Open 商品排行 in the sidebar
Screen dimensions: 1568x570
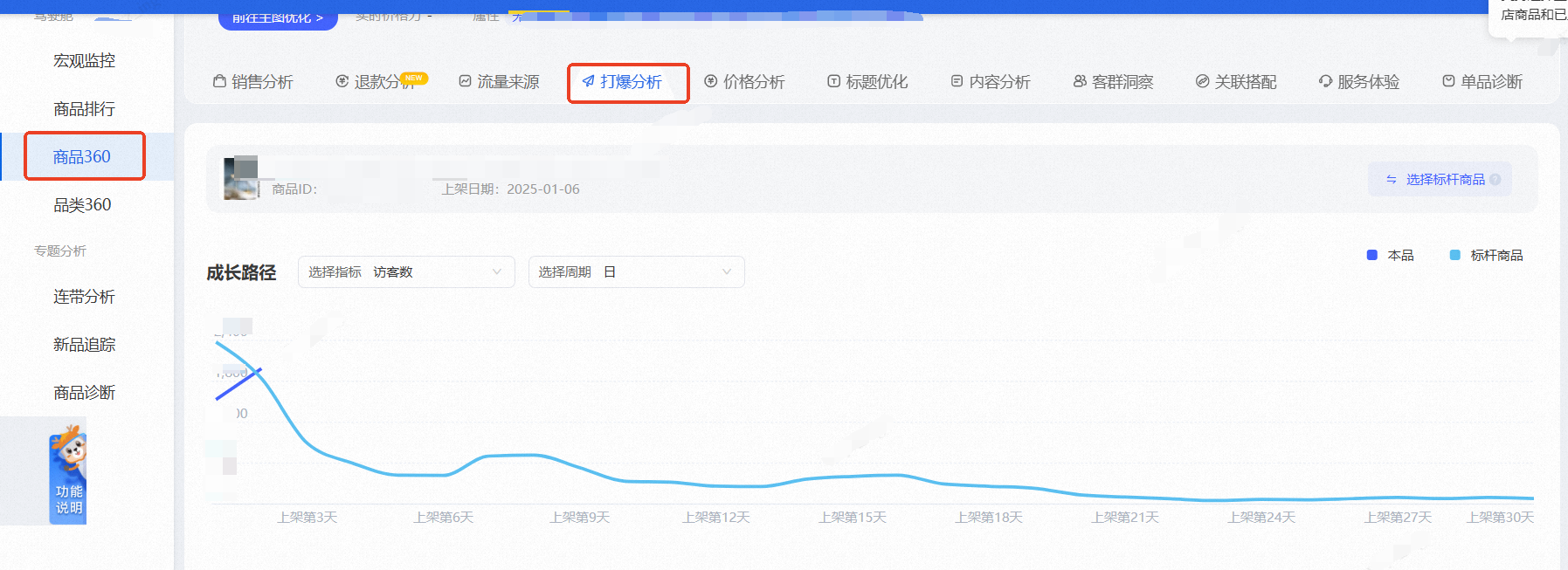pyautogui.click(x=84, y=109)
